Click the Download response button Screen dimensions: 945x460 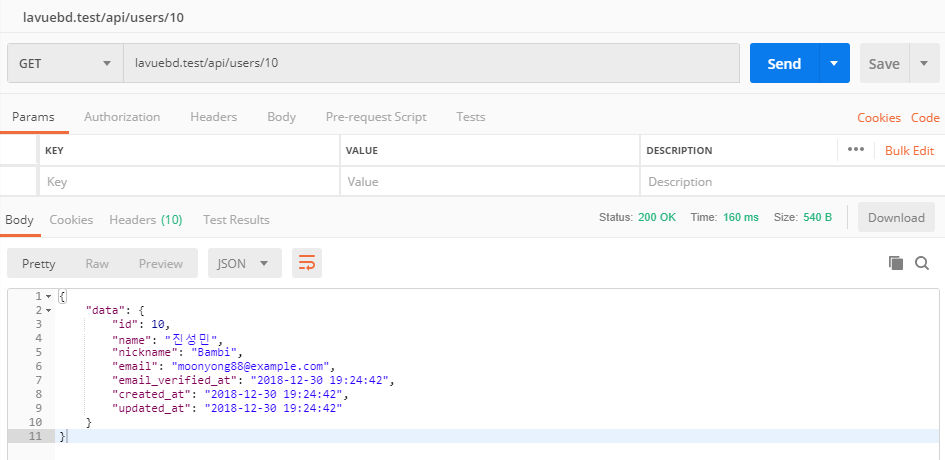click(x=895, y=217)
